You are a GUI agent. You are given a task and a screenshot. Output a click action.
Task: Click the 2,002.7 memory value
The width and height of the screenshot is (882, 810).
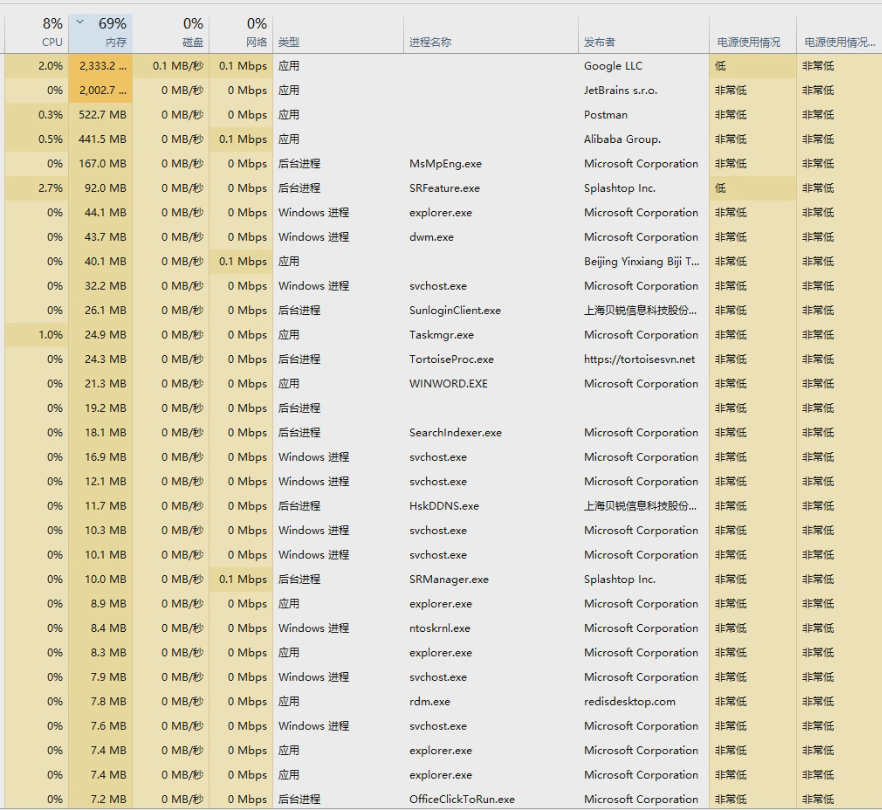(103, 90)
